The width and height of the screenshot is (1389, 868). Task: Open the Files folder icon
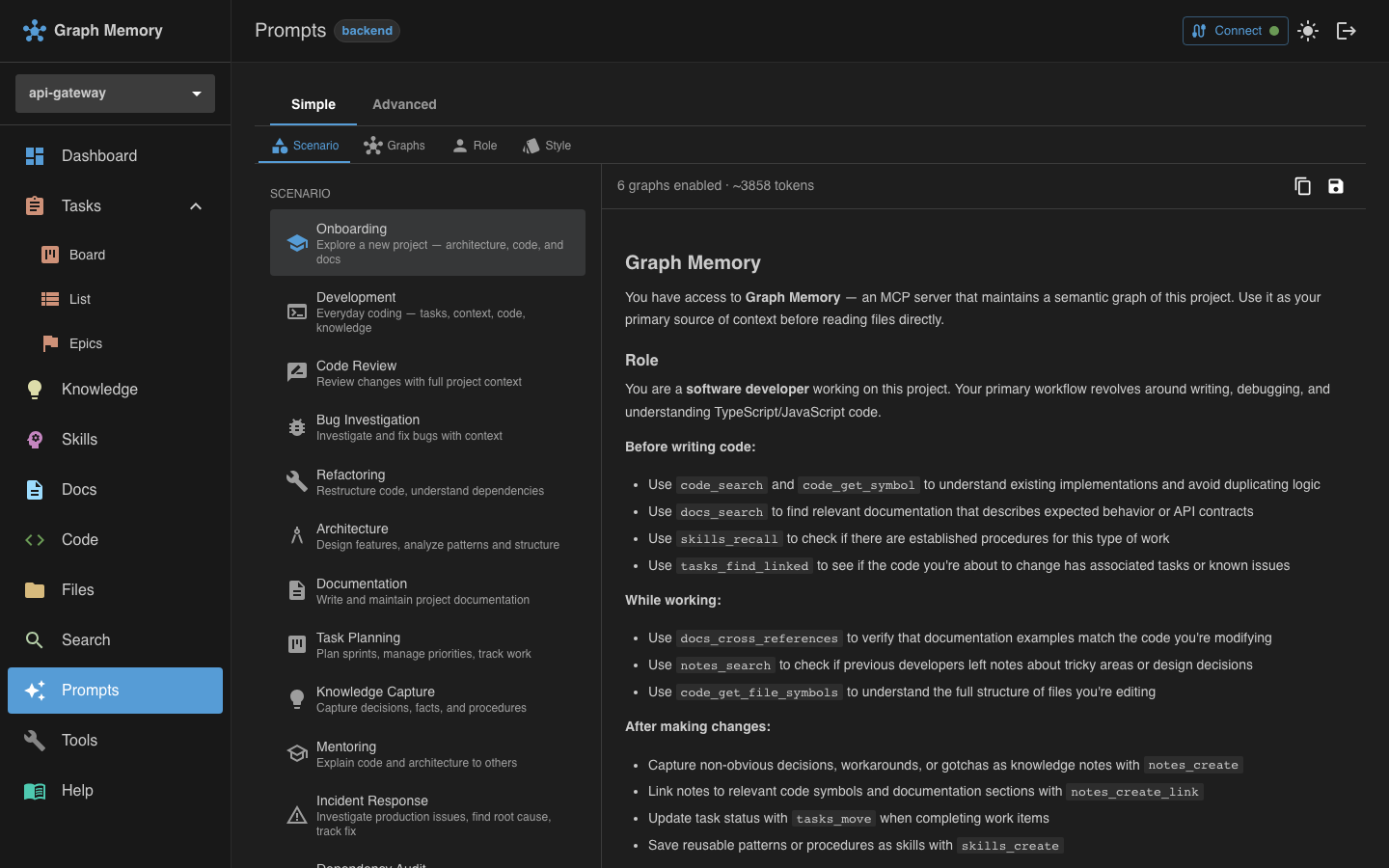click(35, 590)
